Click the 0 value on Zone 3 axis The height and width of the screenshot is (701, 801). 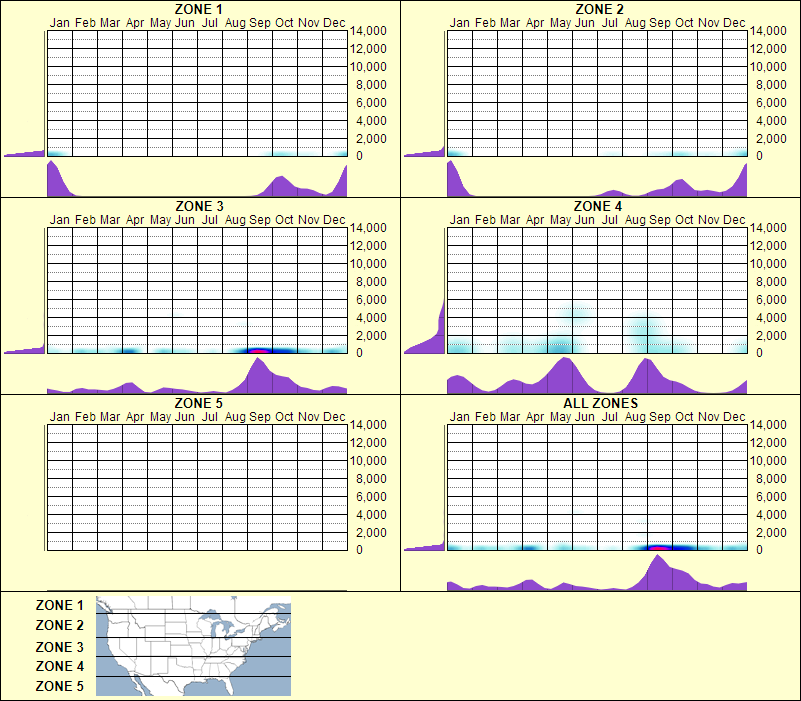pos(359,353)
